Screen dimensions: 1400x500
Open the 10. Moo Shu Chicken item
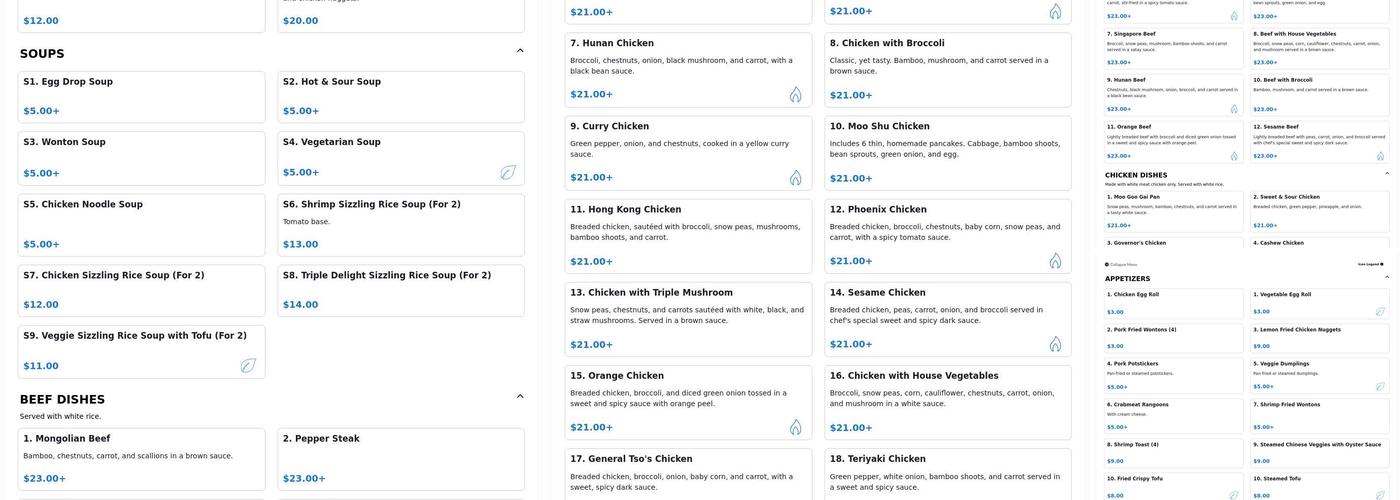coord(945,152)
